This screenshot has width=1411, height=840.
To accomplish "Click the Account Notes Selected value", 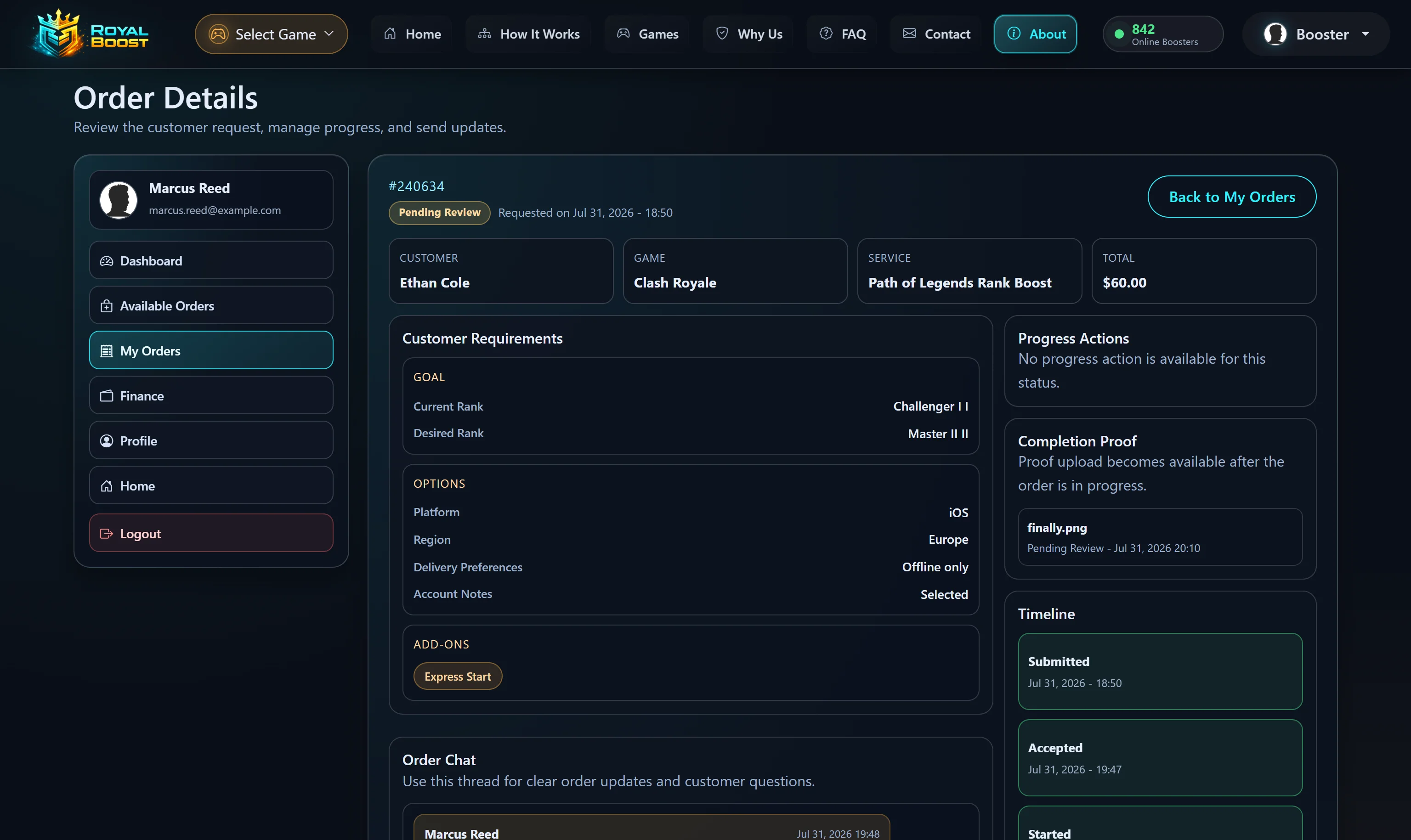I will (x=944, y=594).
